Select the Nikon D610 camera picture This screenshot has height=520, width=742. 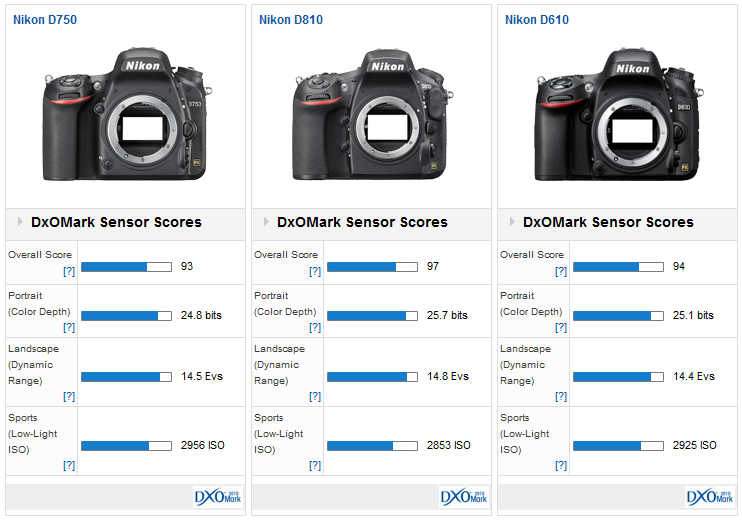tap(617, 118)
